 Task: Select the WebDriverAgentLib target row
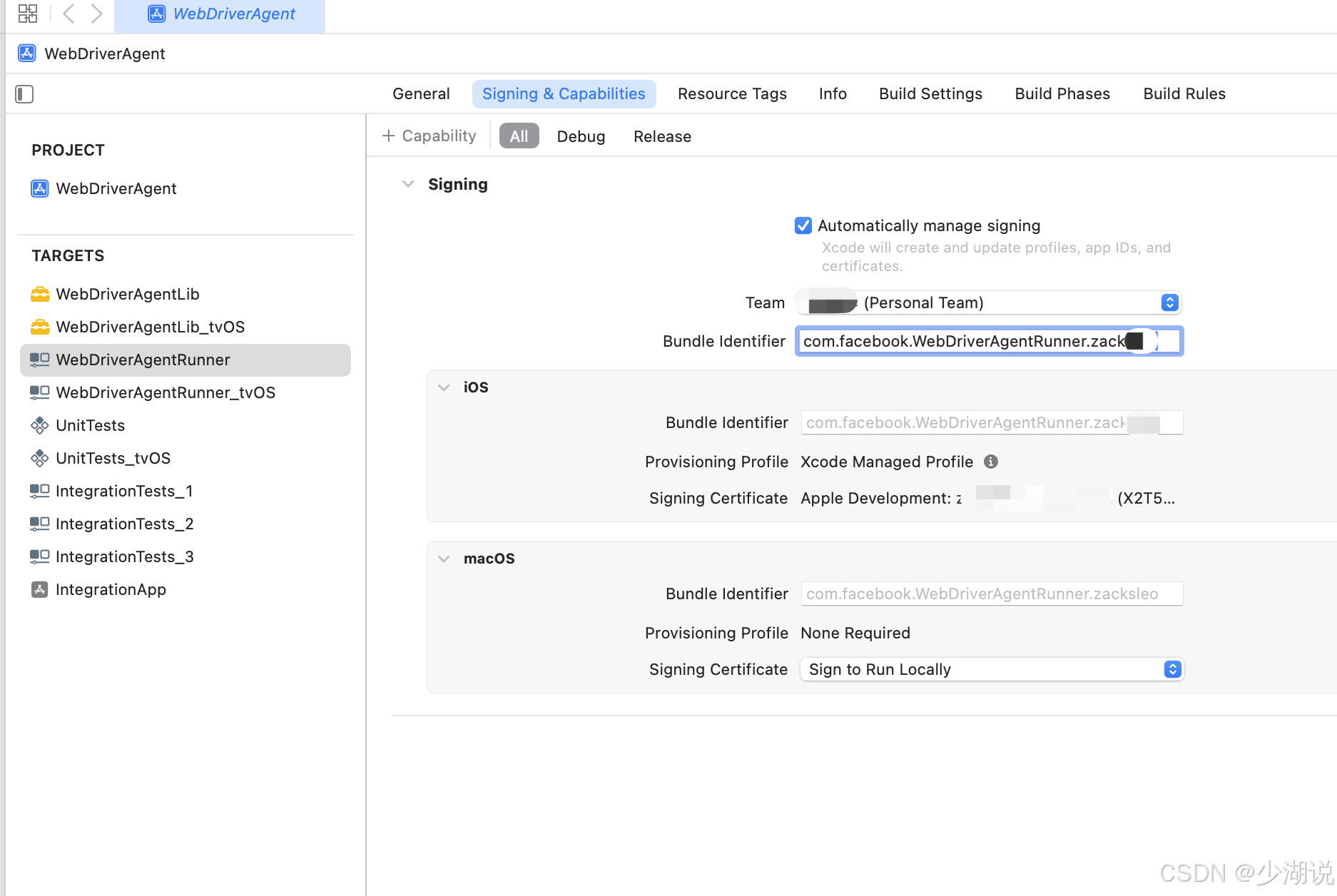(185, 294)
